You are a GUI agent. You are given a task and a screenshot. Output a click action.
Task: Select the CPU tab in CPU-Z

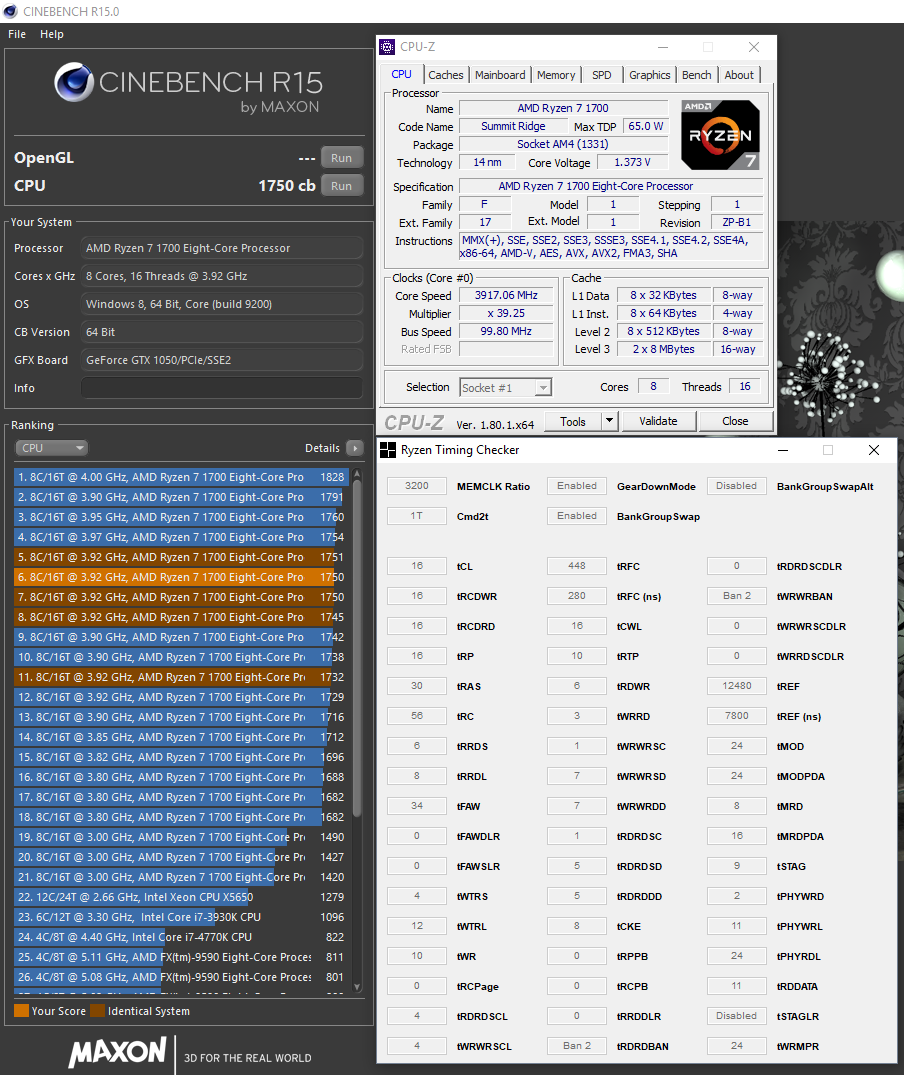402,74
